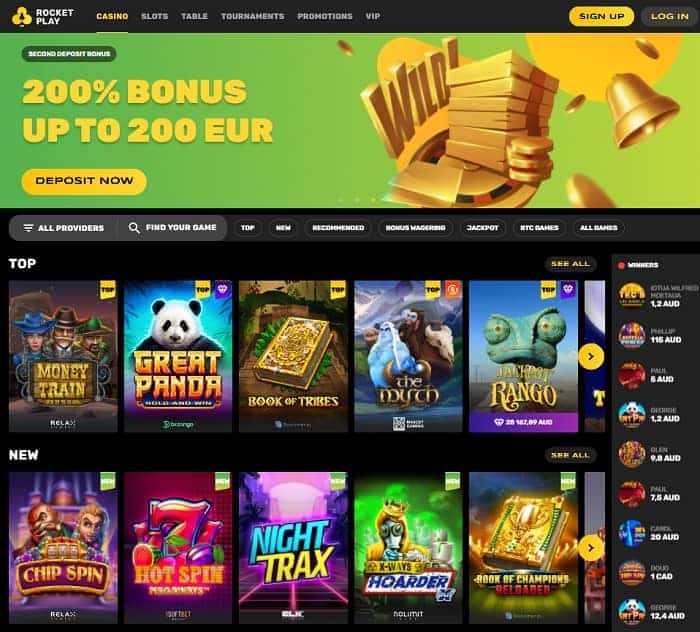Select the first banner carousel dot
This screenshot has width=700, height=632.
click(341, 200)
